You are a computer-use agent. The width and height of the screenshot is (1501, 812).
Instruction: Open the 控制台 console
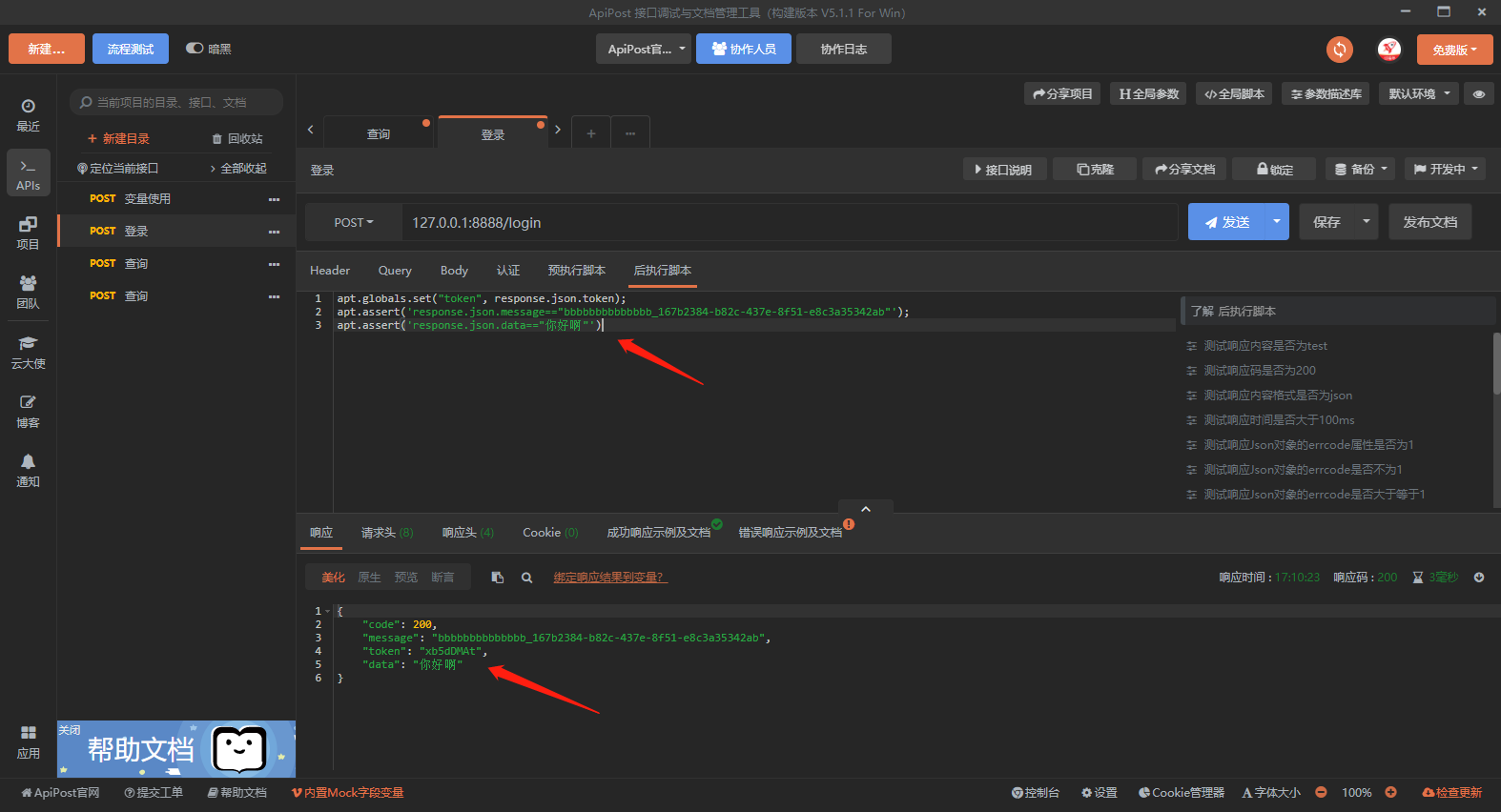(x=1036, y=793)
